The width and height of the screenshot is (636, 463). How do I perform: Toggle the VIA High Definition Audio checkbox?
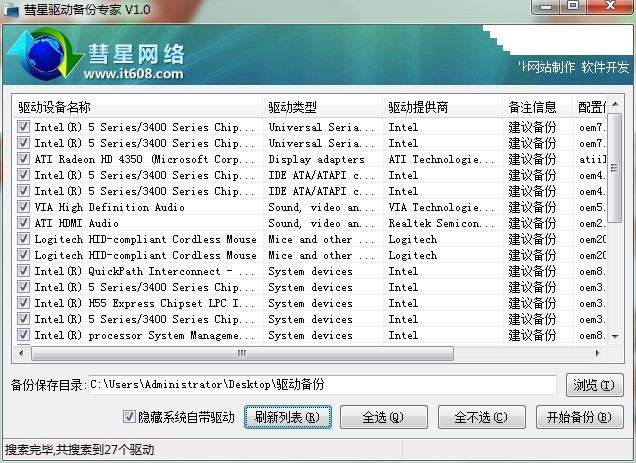24,207
